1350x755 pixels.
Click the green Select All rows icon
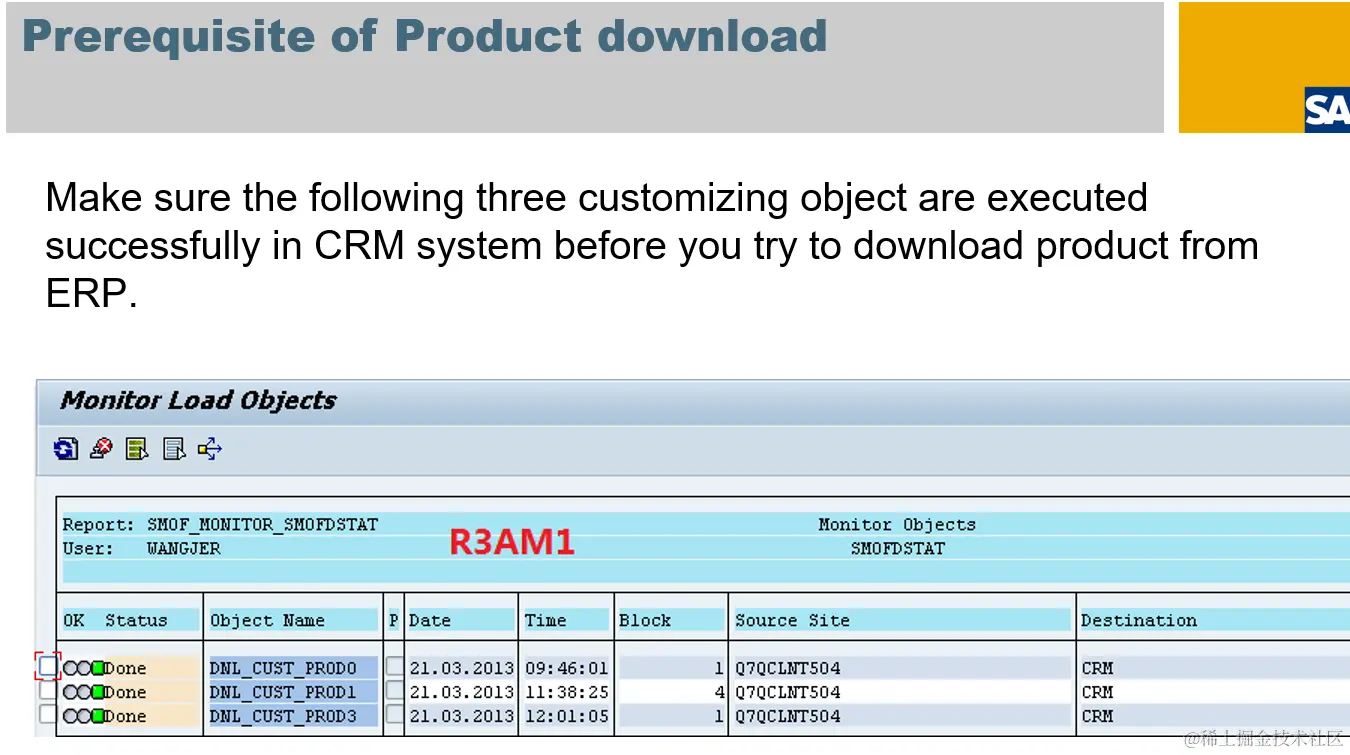coord(137,449)
